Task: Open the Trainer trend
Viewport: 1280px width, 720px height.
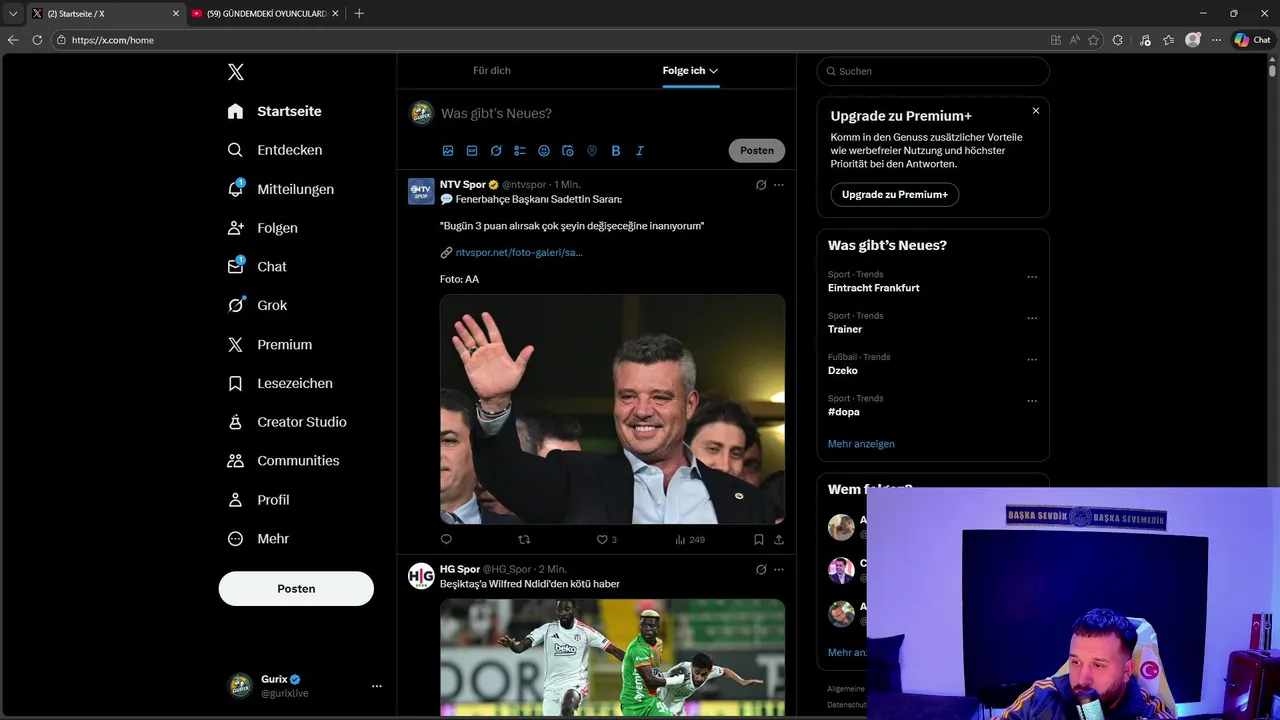Action: tap(845, 329)
